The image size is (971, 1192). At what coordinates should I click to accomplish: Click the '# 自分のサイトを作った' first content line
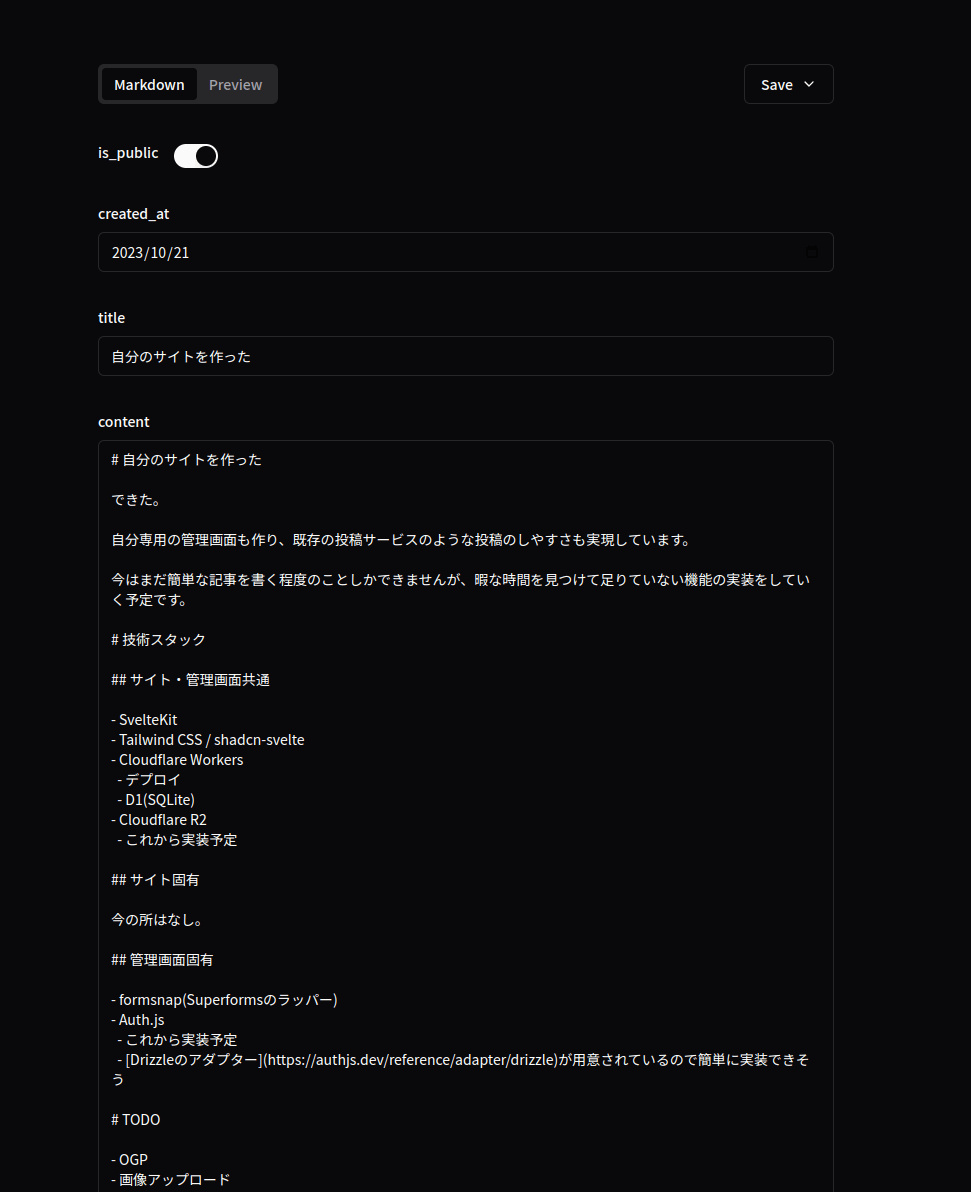(186, 460)
